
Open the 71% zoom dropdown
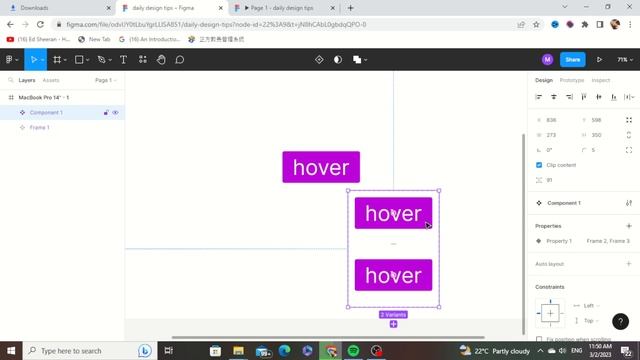(x=625, y=60)
